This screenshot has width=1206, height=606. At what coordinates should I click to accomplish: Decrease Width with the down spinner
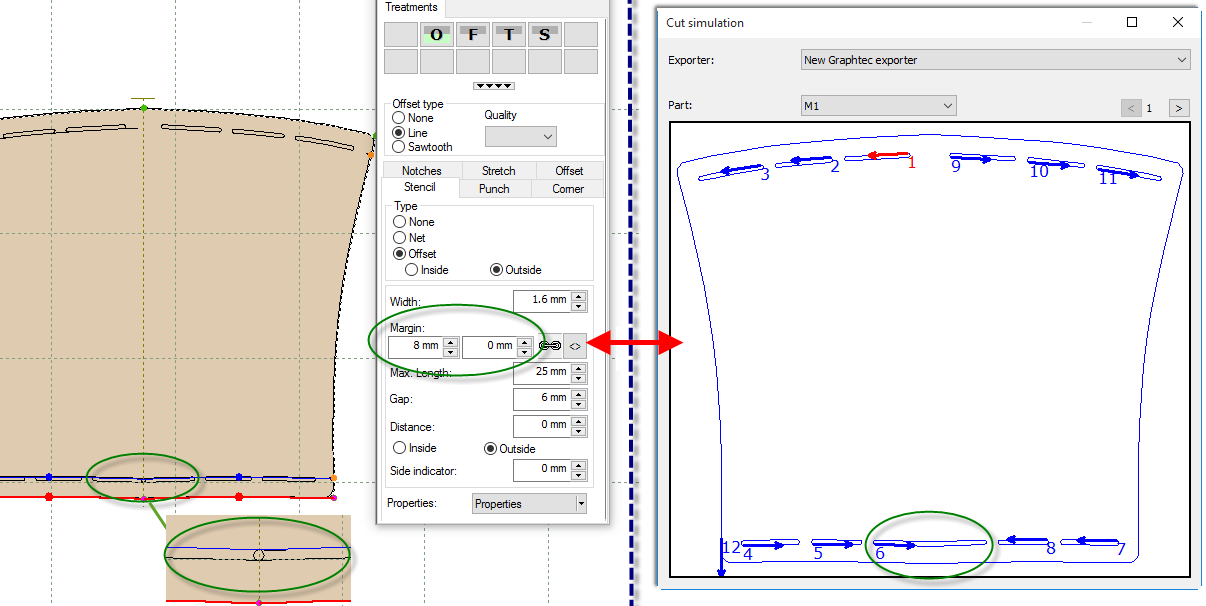pos(579,305)
